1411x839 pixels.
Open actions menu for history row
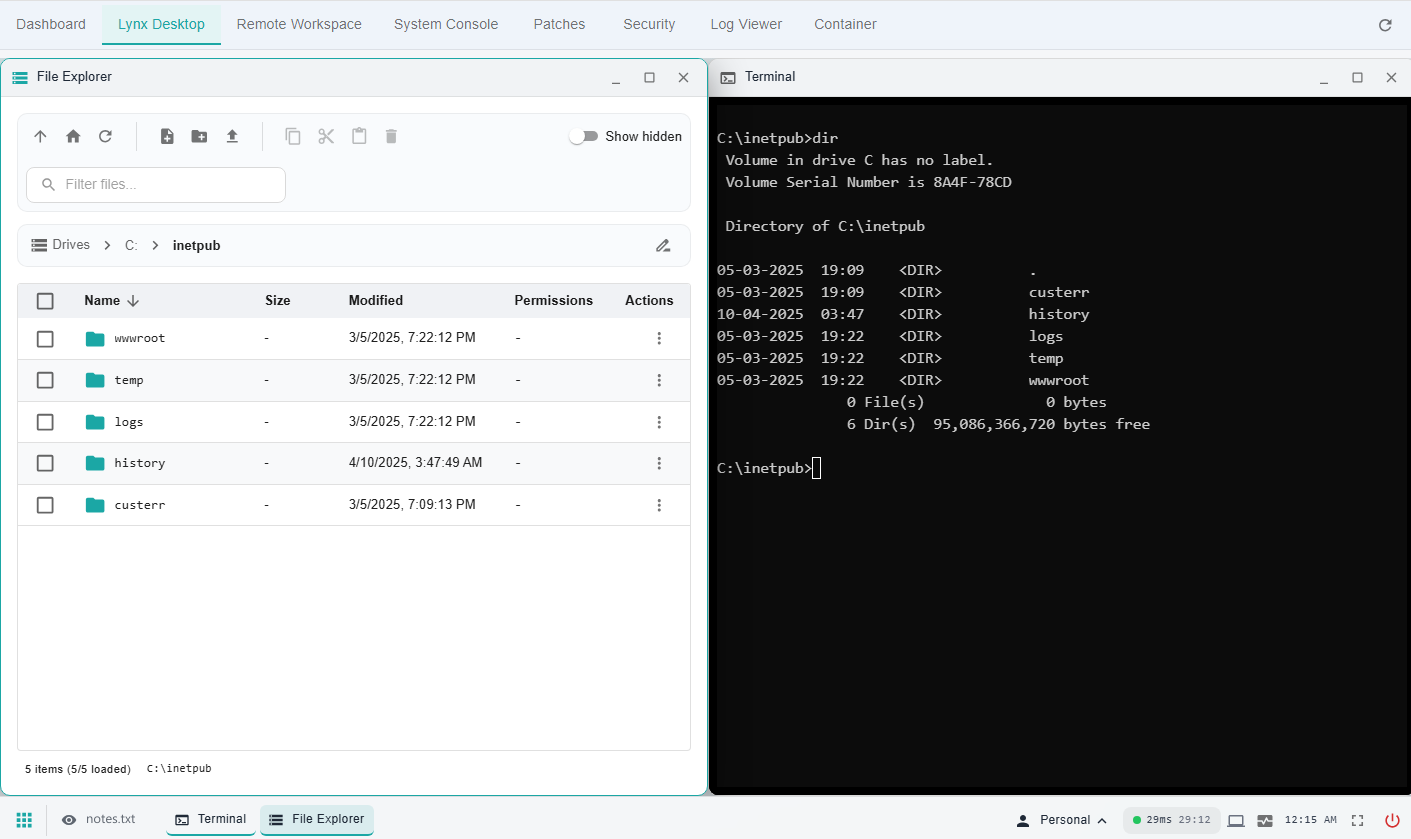[x=659, y=463]
